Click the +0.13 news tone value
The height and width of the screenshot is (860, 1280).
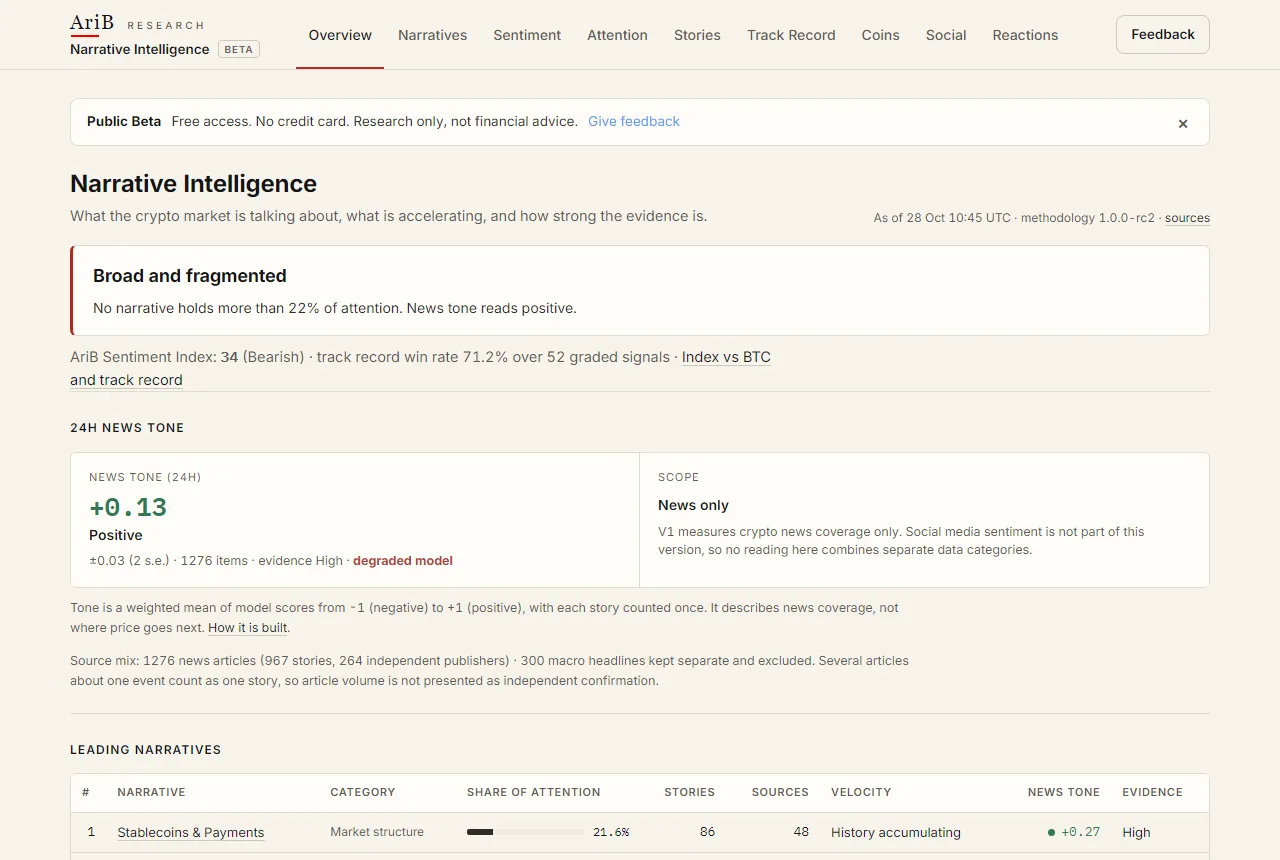pos(128,507)
